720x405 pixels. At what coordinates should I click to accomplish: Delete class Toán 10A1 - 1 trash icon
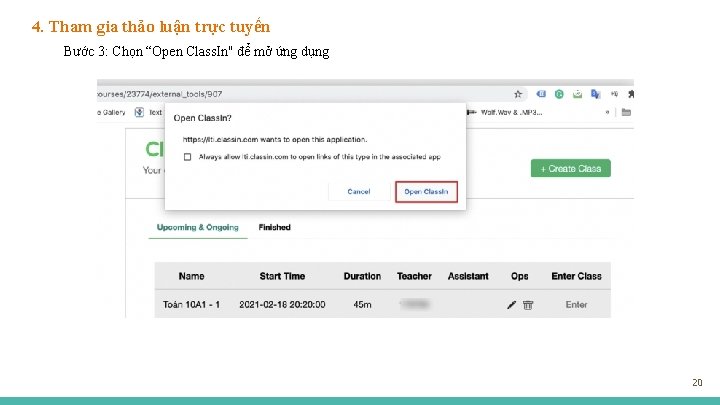(528, 305)
